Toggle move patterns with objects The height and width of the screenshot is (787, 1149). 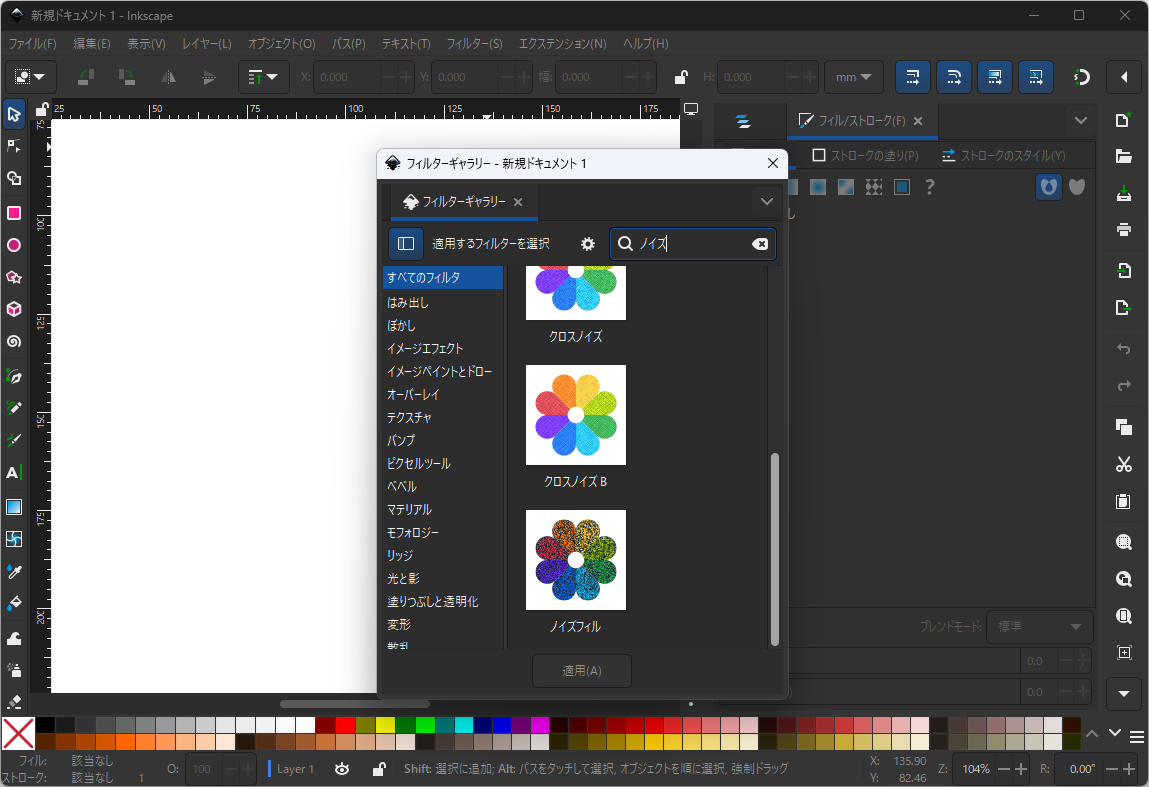coord(1035,77)
